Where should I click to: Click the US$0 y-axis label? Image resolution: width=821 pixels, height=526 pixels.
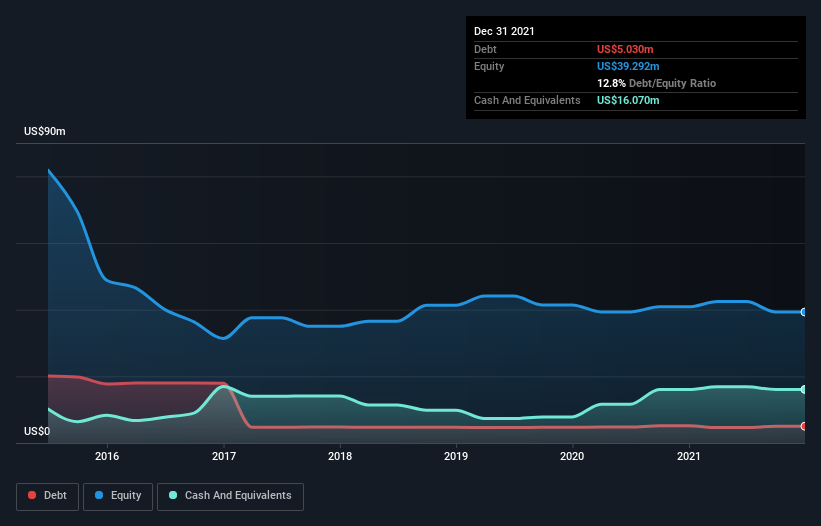tap(37, 431)
